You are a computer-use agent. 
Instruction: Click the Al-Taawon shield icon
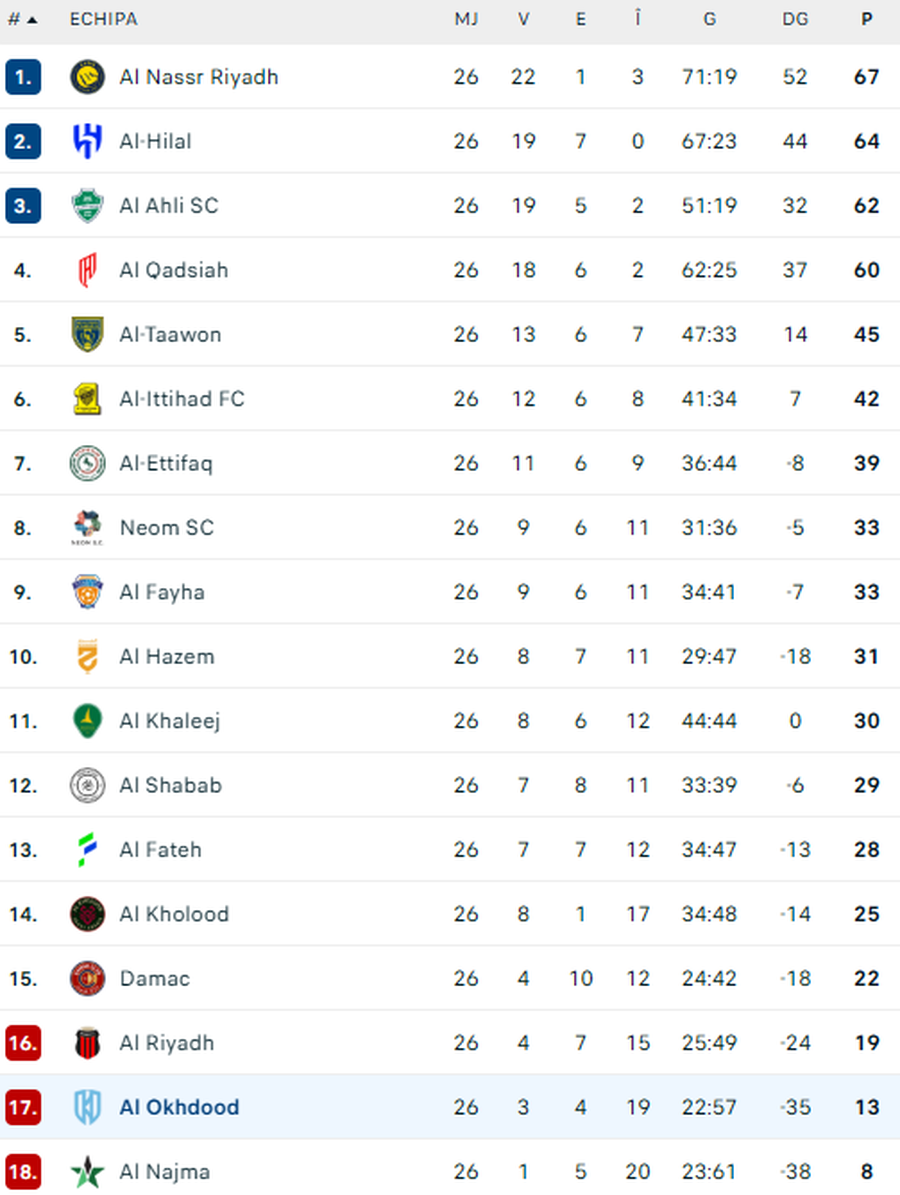(88, 334)
